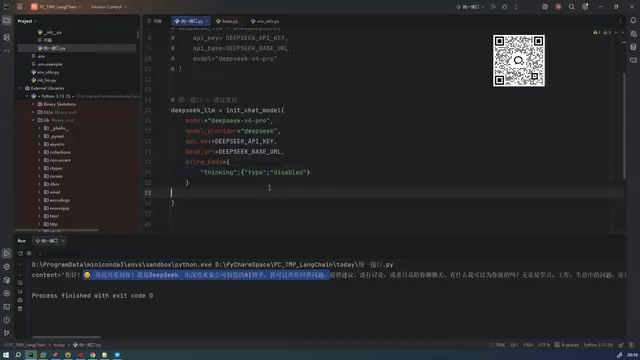Close the run configuration tab in Run panel
This screenshot has height=360, width=640.
pos(63,241)
